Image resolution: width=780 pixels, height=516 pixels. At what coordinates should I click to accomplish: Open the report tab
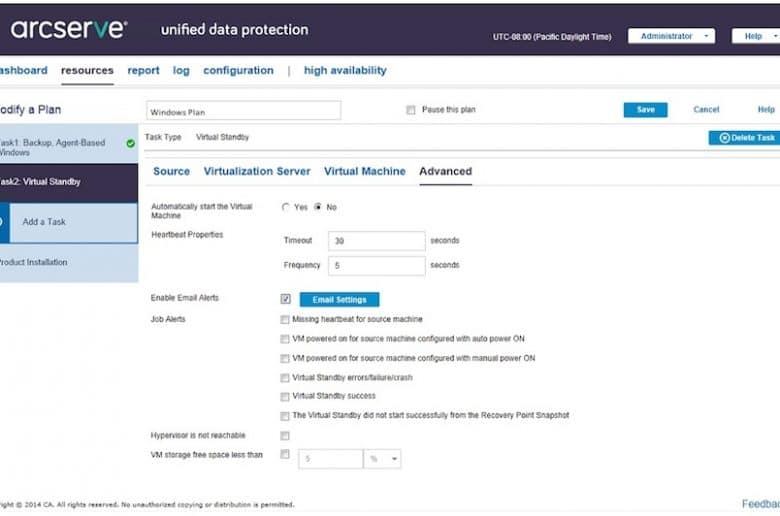(x=143, y=71)
